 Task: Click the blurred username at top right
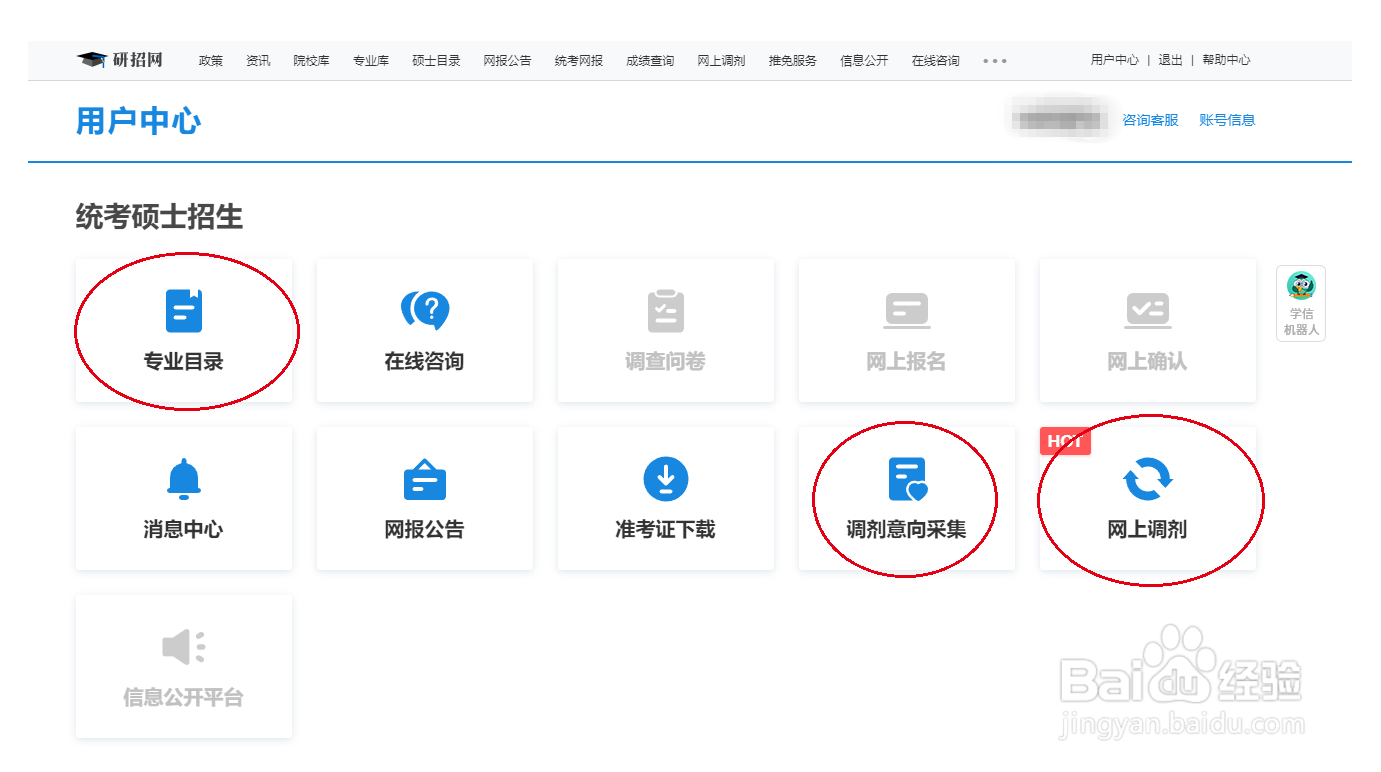pyautogui.click(x=1059, y=120)
